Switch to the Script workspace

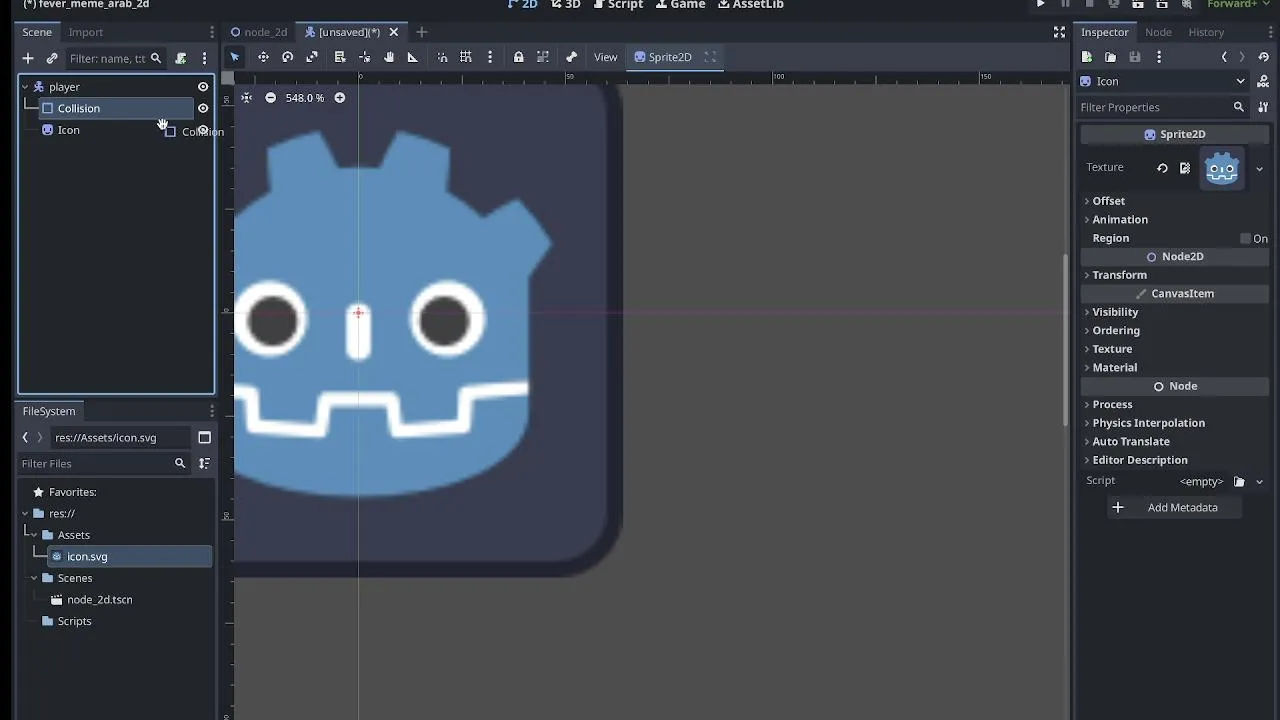point(617,5)
